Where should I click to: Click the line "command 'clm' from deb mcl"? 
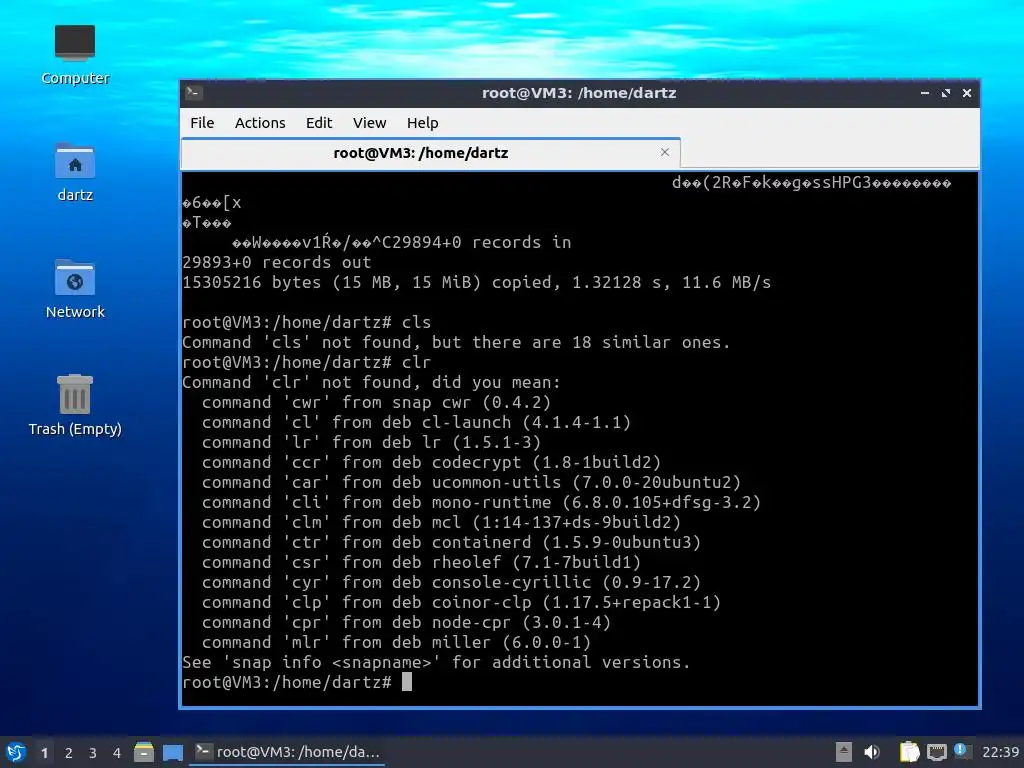(x=441, y=522)
